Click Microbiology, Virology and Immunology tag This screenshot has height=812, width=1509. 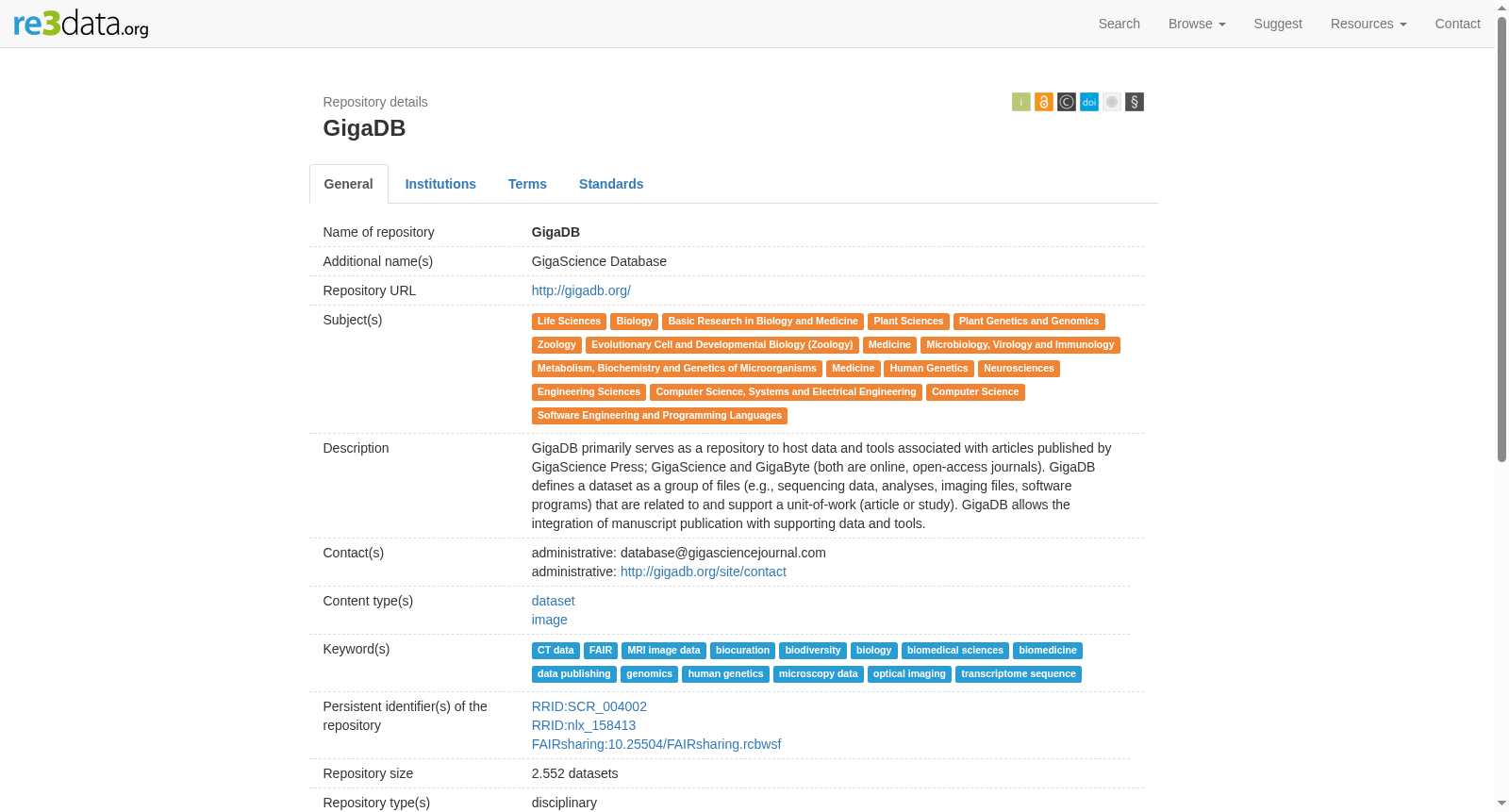tap(1020, 345)
